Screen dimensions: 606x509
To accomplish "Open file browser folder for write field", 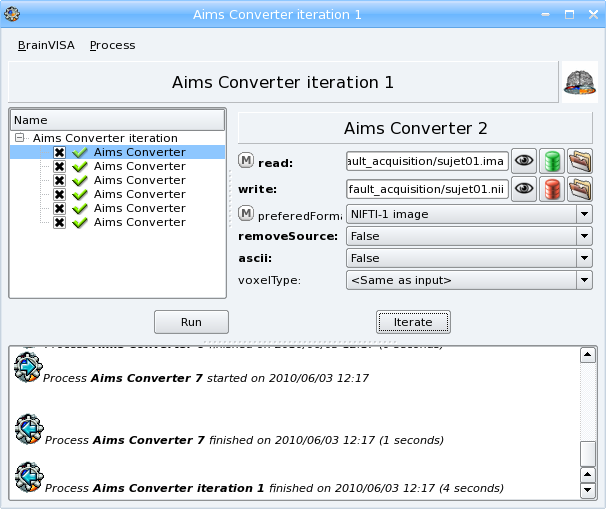I will [580, 188].
